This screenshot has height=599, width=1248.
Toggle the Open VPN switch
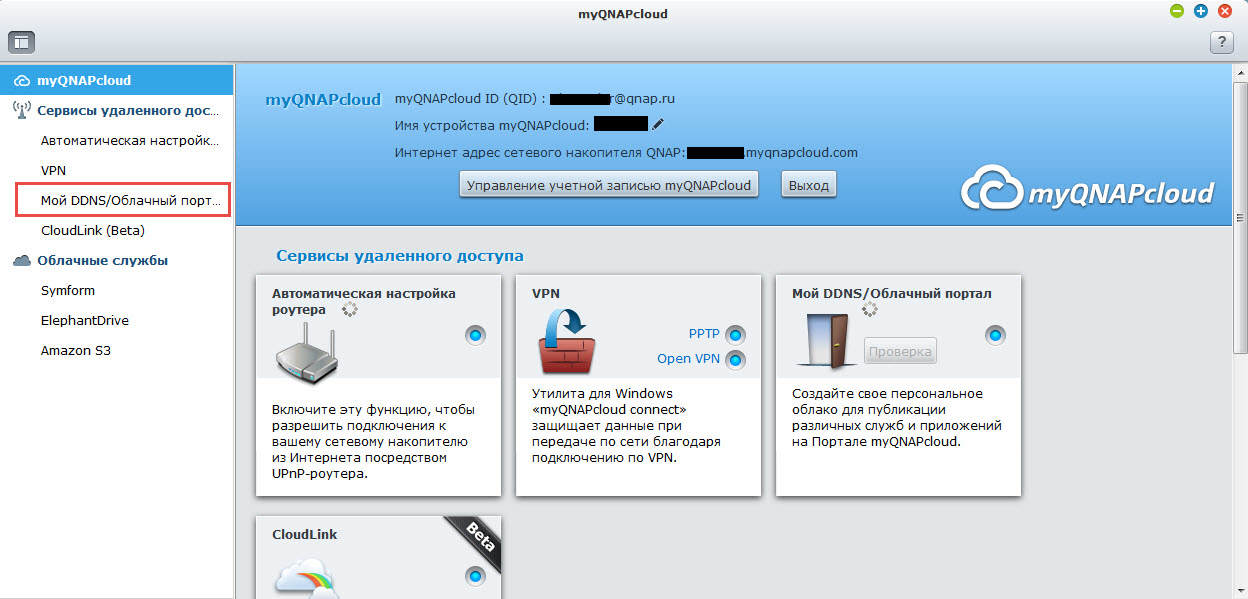click(736, 360)
